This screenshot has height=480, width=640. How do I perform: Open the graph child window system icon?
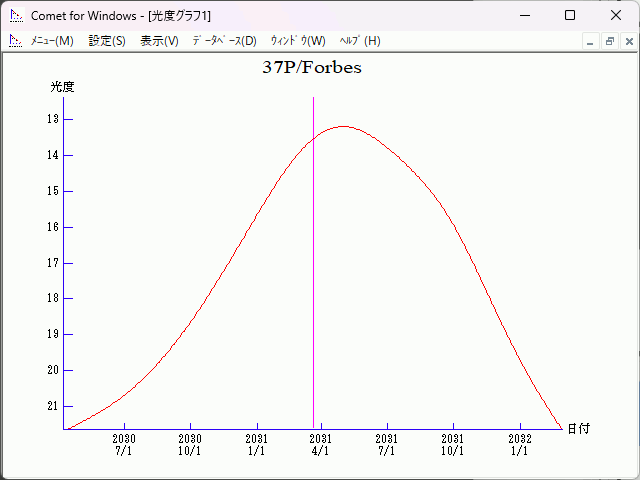(15, 41)
